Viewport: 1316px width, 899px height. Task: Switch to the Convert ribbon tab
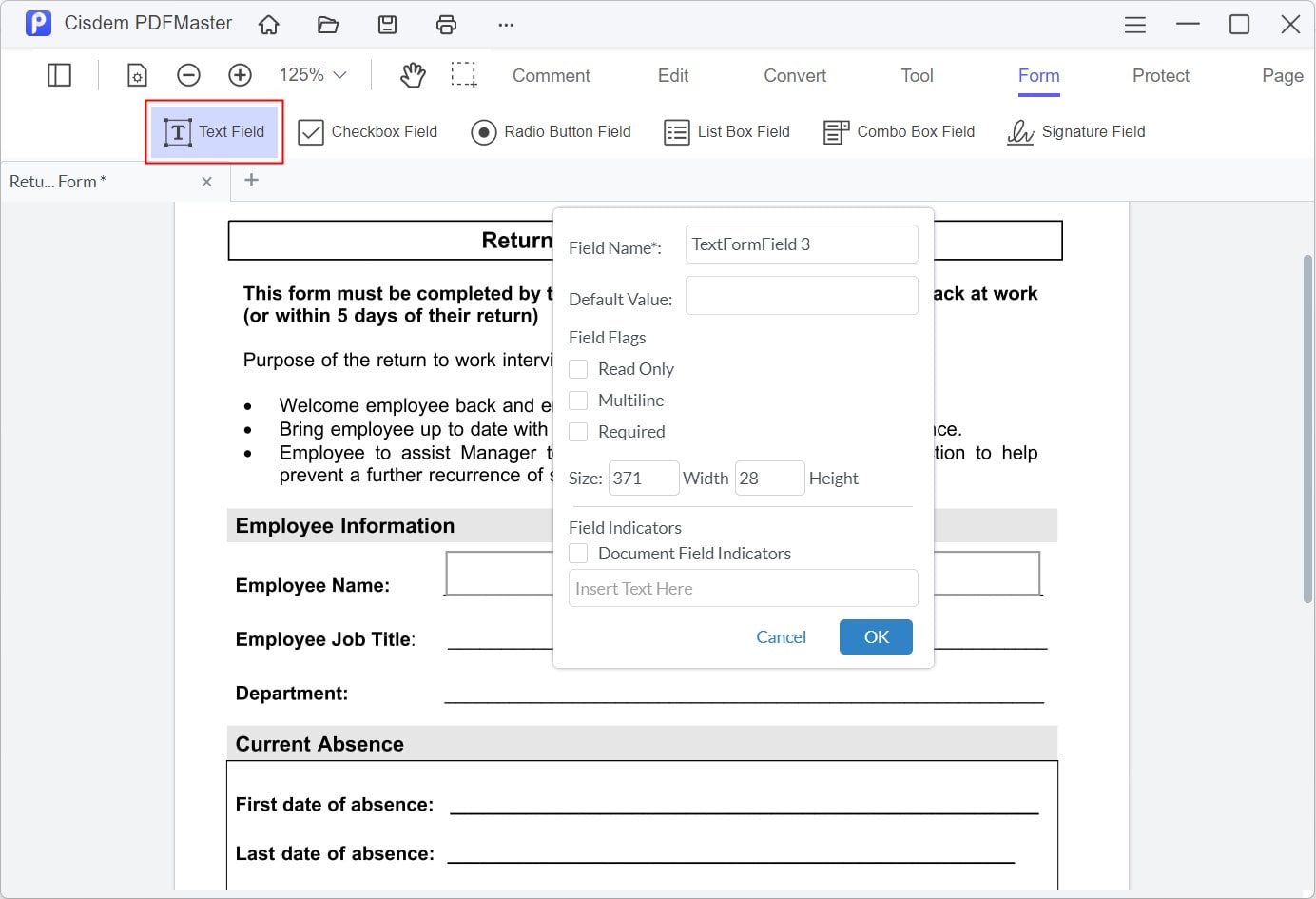[794, 75]
